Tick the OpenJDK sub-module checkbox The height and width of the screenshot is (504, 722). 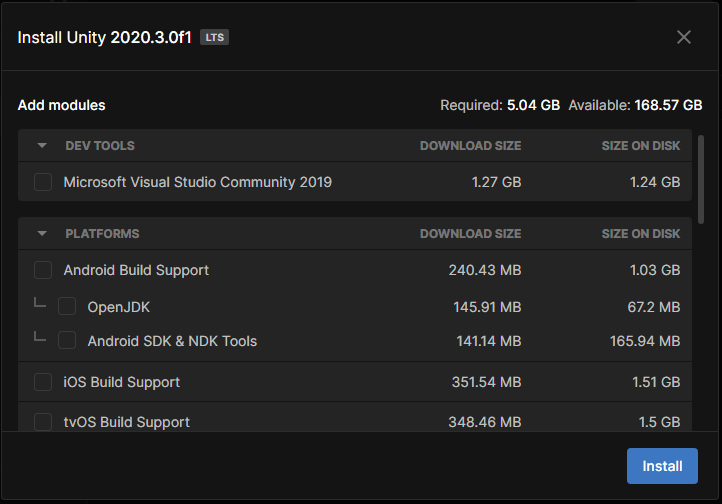tap(67, 307)
